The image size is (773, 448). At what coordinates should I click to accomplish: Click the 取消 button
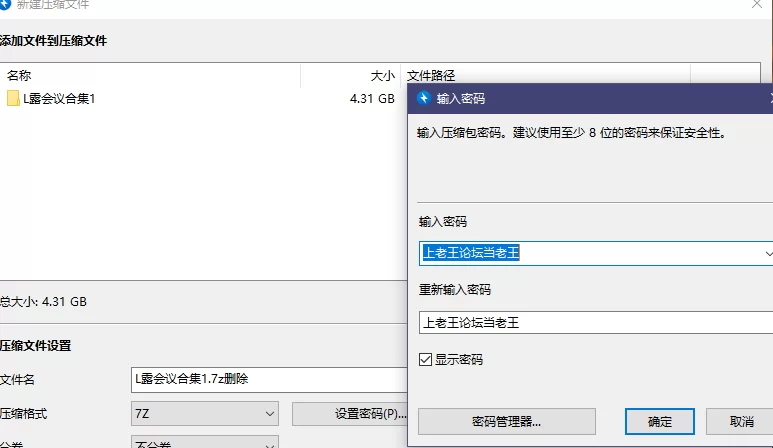pyautogui.click(x=741, y=421)
